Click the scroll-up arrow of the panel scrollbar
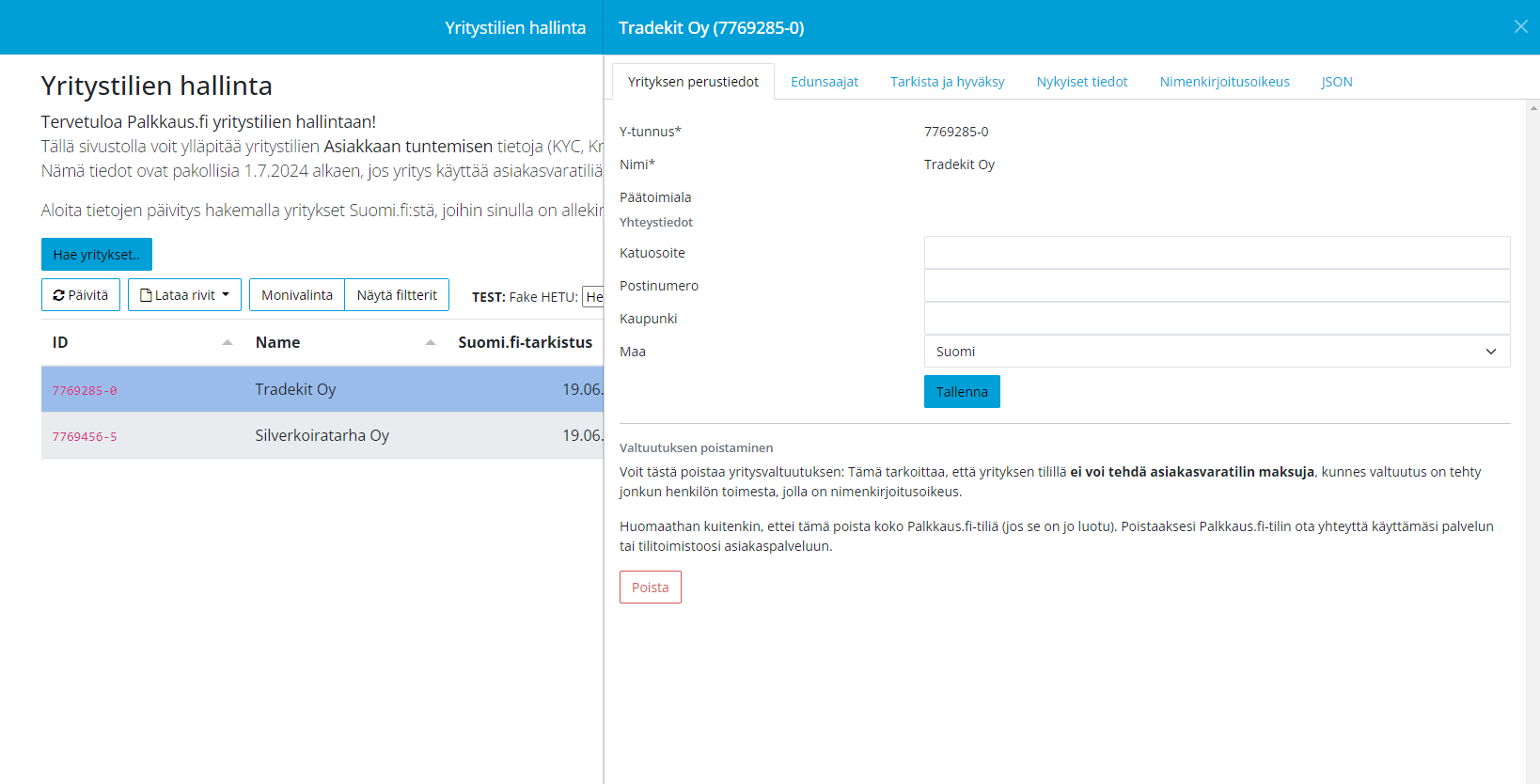Screen dimensions: 1540x784 [x=1533, y=107]
